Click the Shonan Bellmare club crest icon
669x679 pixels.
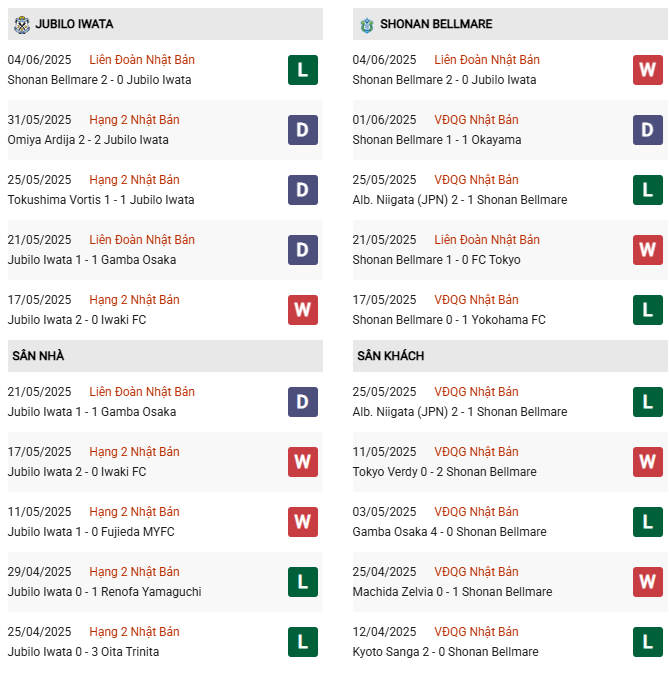pos(367,25)
